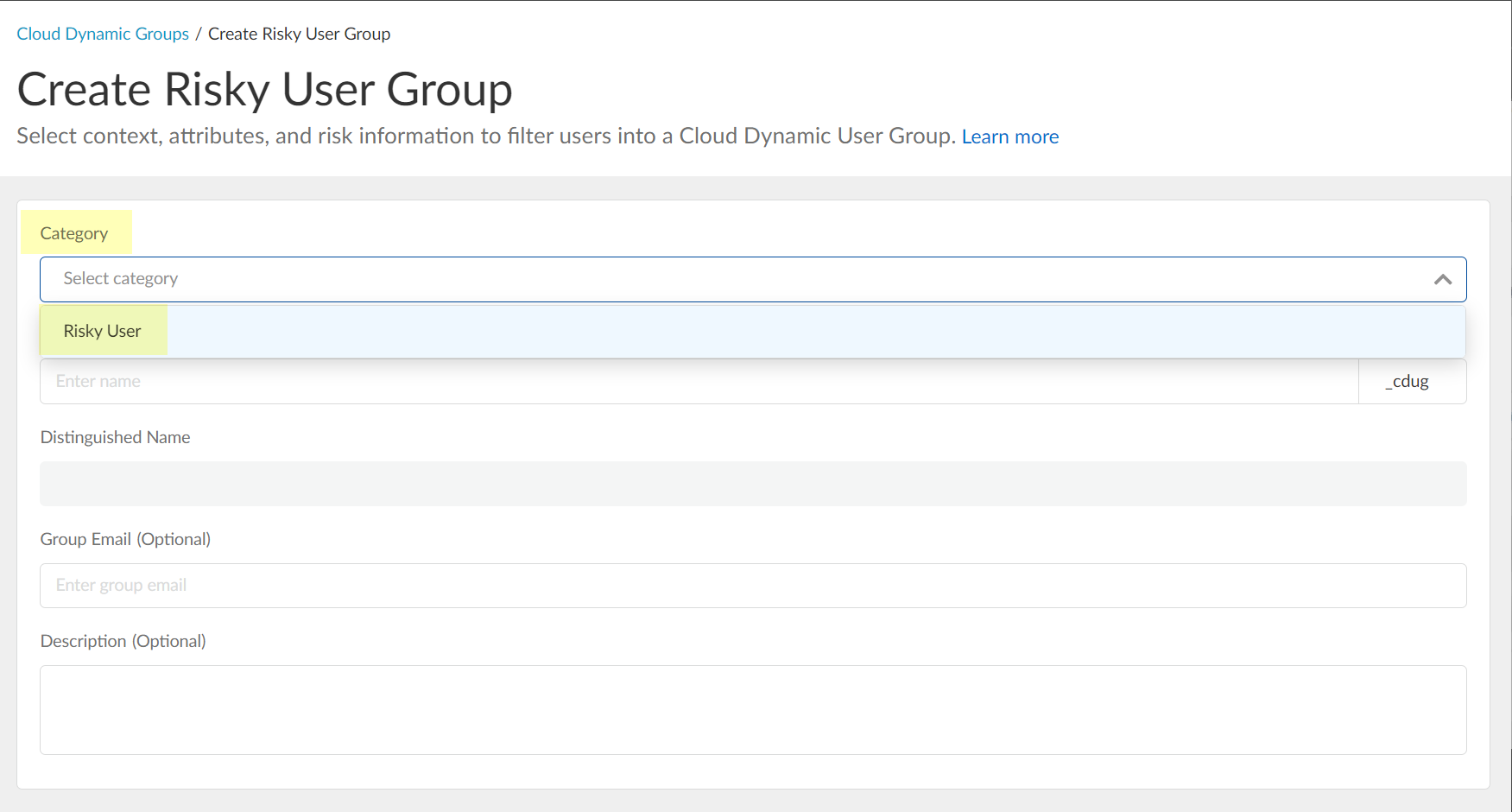Click the breadcrumb slash separator

(x=198, y=34)
